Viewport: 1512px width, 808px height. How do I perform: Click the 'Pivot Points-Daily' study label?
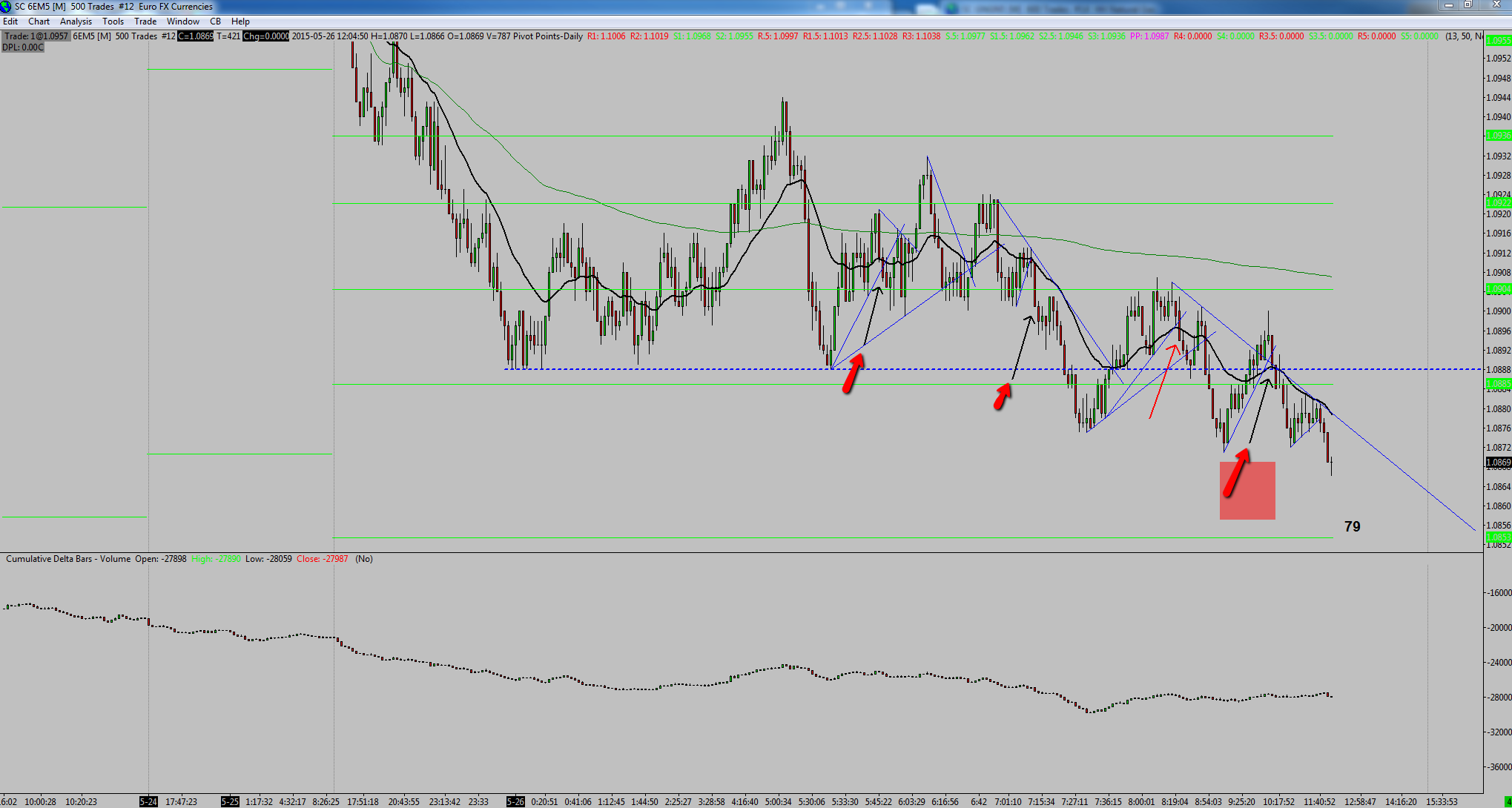click(x=549, y=36)
